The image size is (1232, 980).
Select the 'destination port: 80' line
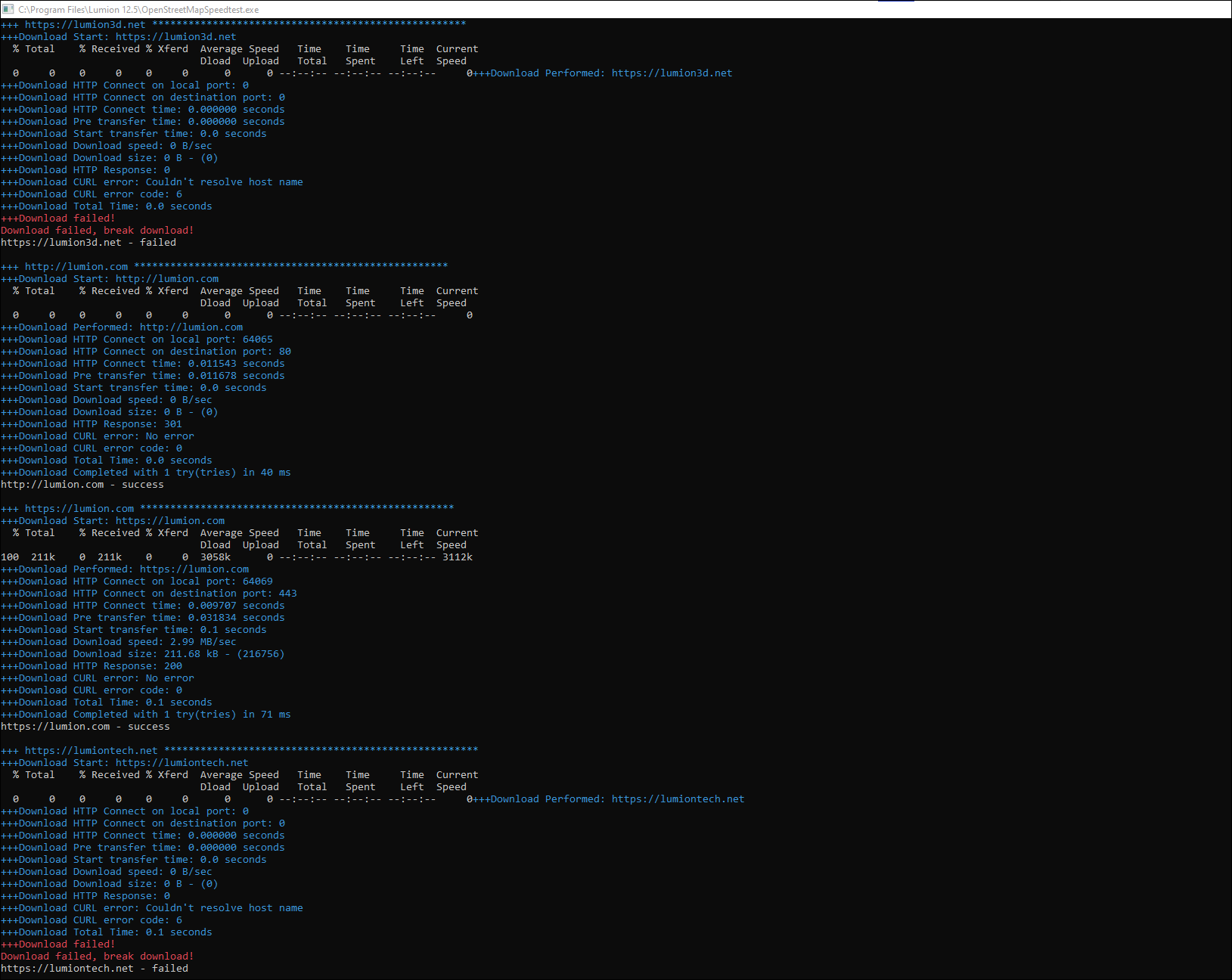click(x=146, y=352)
